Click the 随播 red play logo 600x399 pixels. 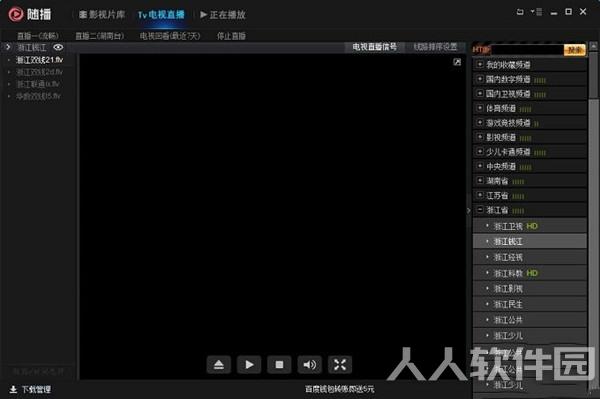[16, 15]
